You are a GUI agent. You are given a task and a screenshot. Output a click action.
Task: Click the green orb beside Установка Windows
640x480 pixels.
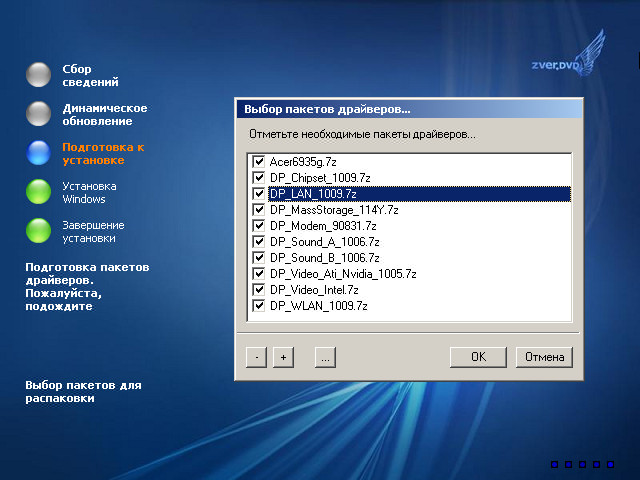38,191
